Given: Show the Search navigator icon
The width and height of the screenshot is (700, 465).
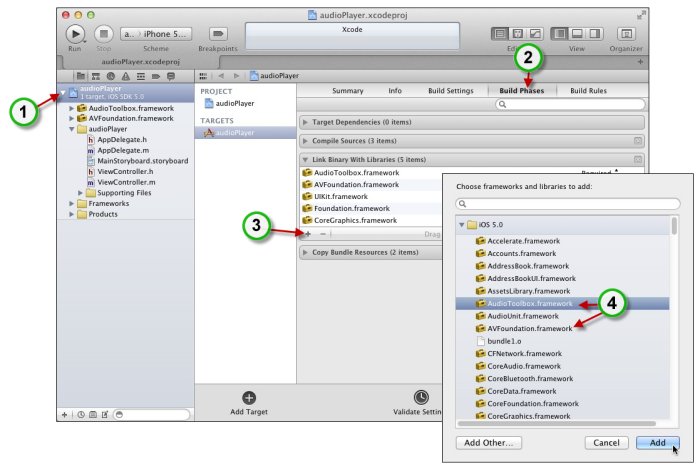Looking at the screenshot, I should [x=111, y=76].
